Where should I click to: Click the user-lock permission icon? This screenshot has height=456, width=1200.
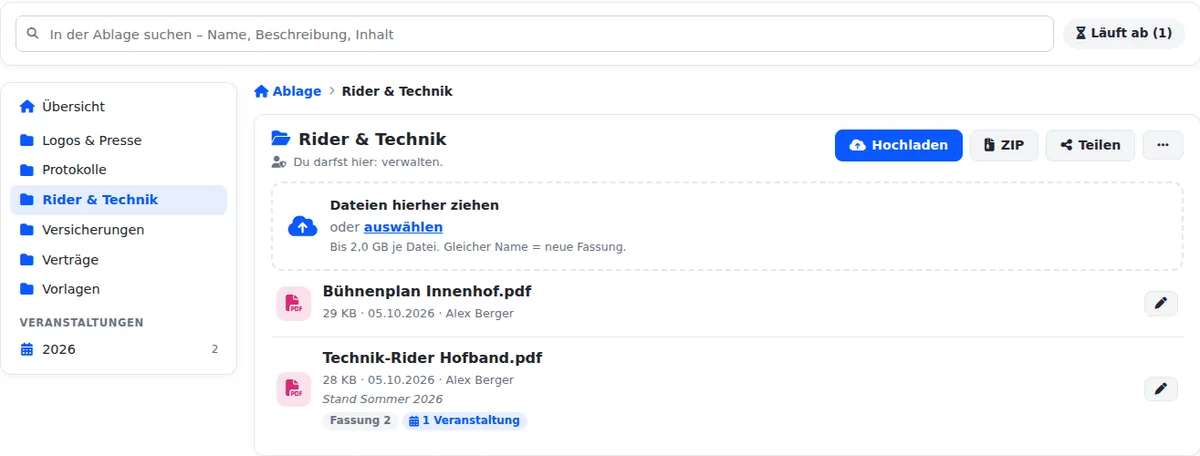[x=279, y=162]
